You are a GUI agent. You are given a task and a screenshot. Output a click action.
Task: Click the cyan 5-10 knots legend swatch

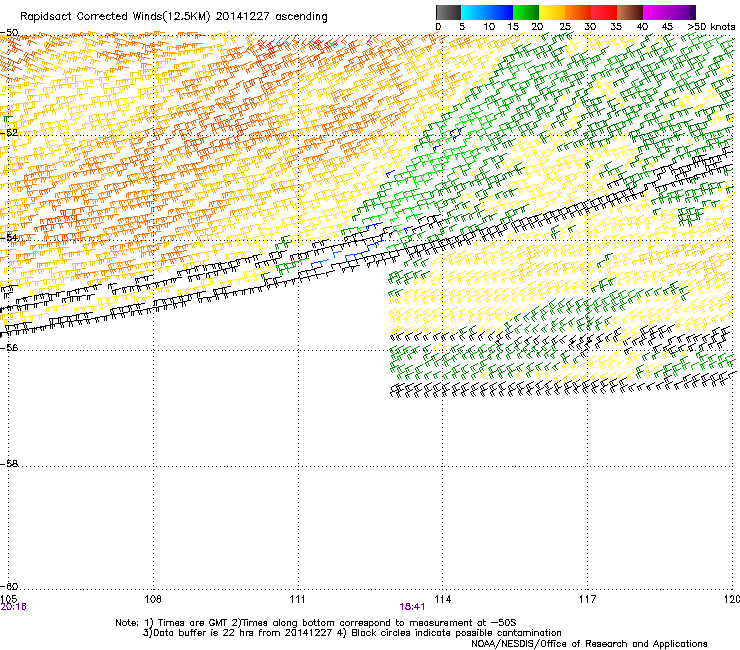474,12
